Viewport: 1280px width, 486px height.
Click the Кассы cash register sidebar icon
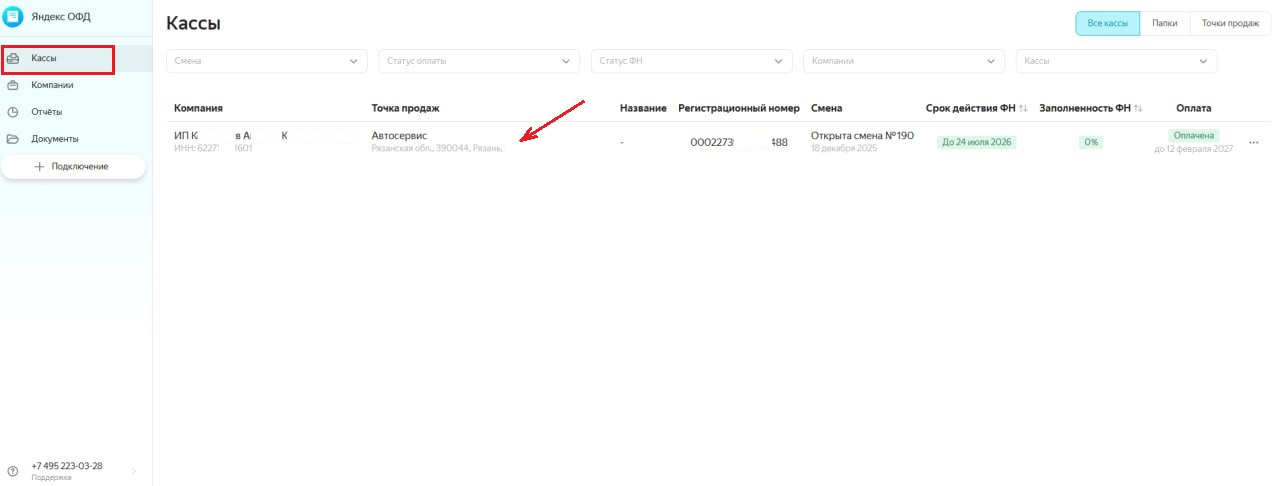[13, 59]
